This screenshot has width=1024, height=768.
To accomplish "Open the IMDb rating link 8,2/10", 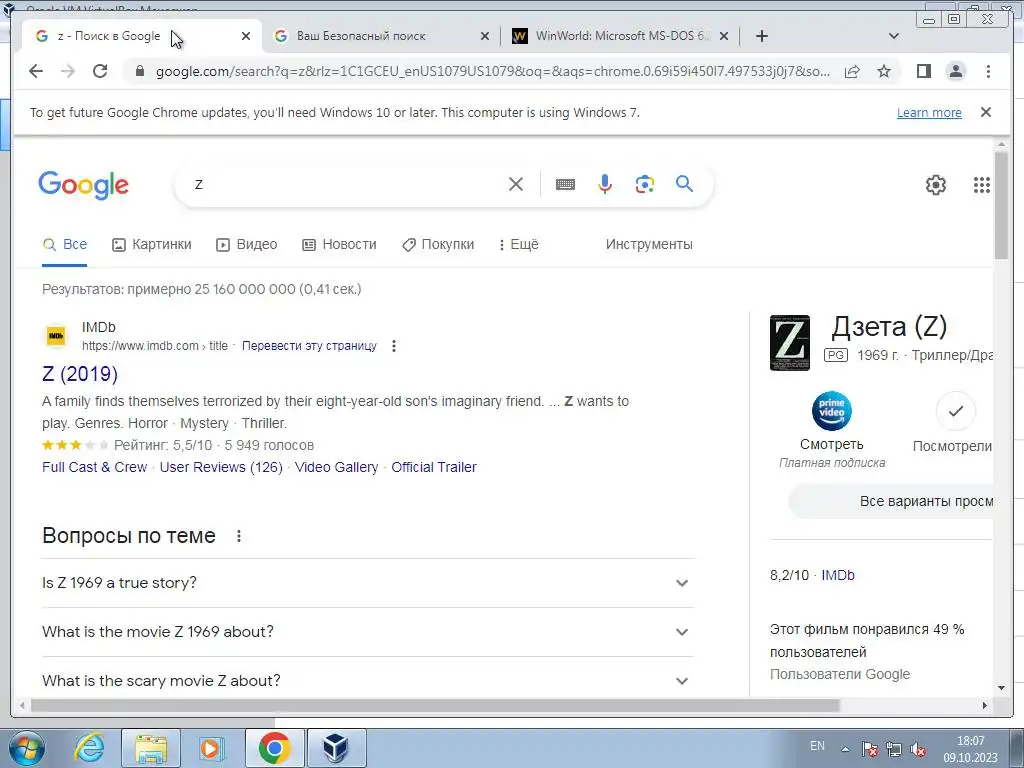I will [x=838, y=575].
